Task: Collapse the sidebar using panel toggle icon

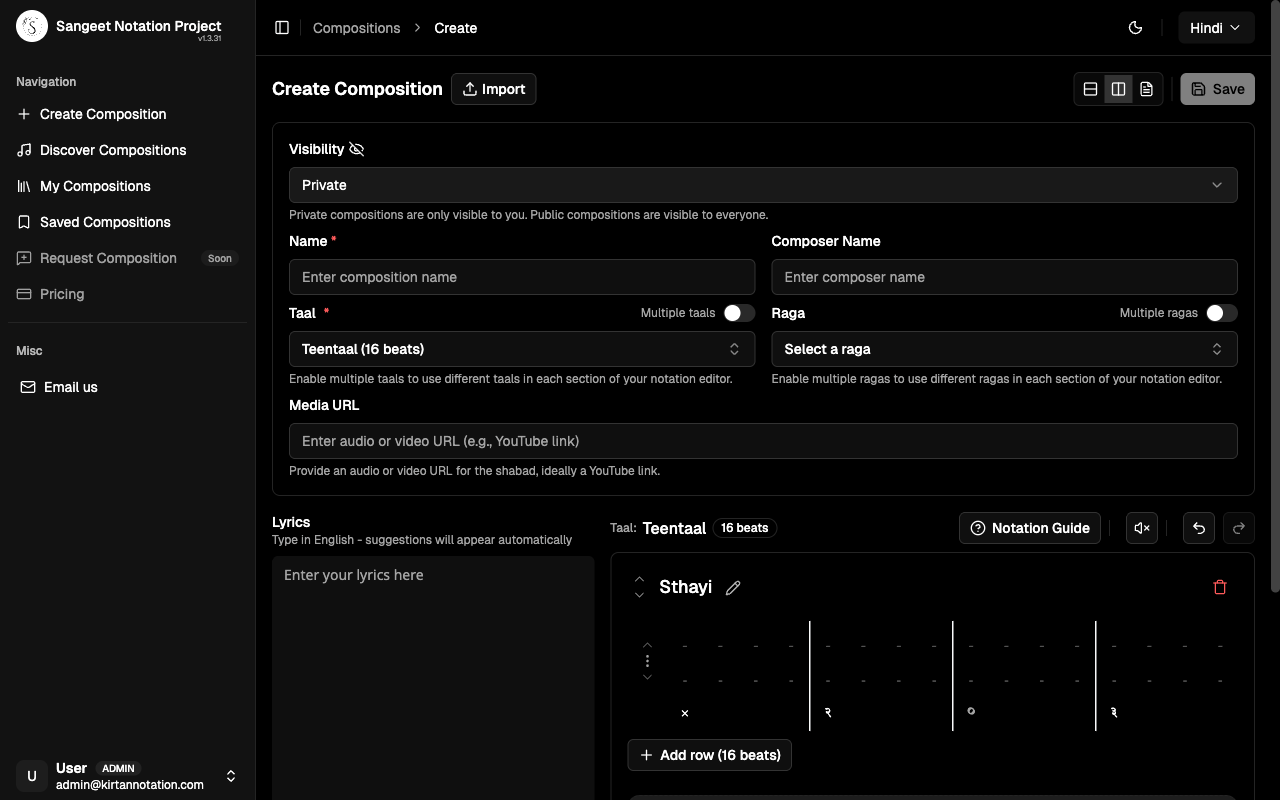Action: pos(282,27)
